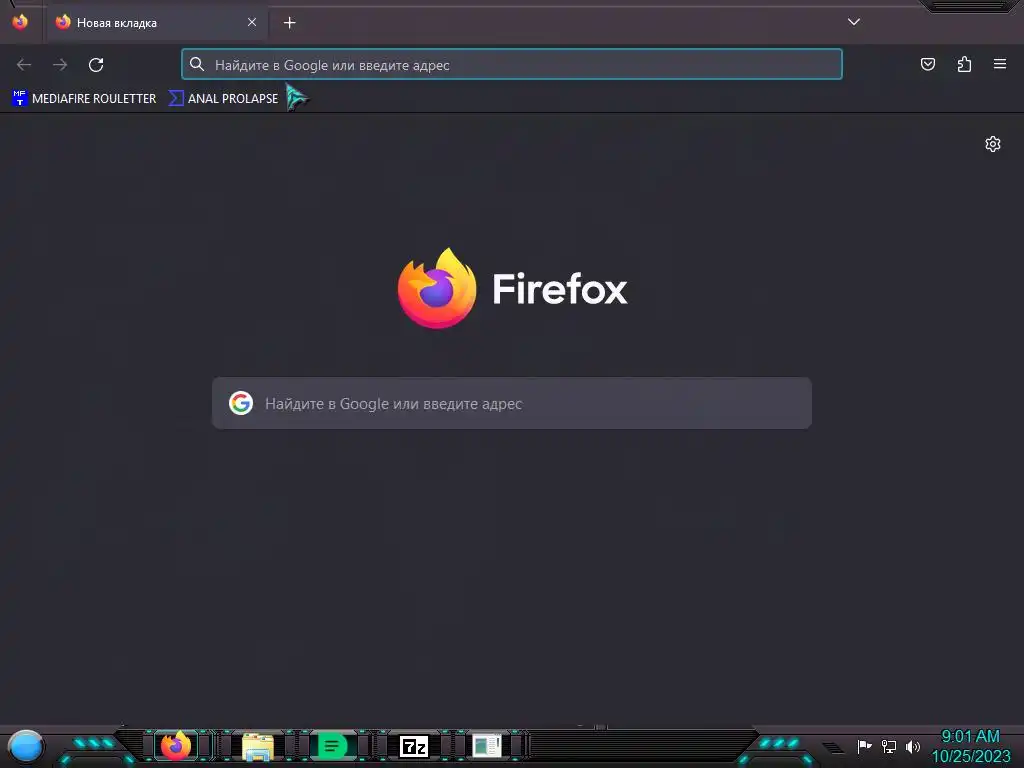
Task: Save page to Pocket
Action: tap(927, 64)
